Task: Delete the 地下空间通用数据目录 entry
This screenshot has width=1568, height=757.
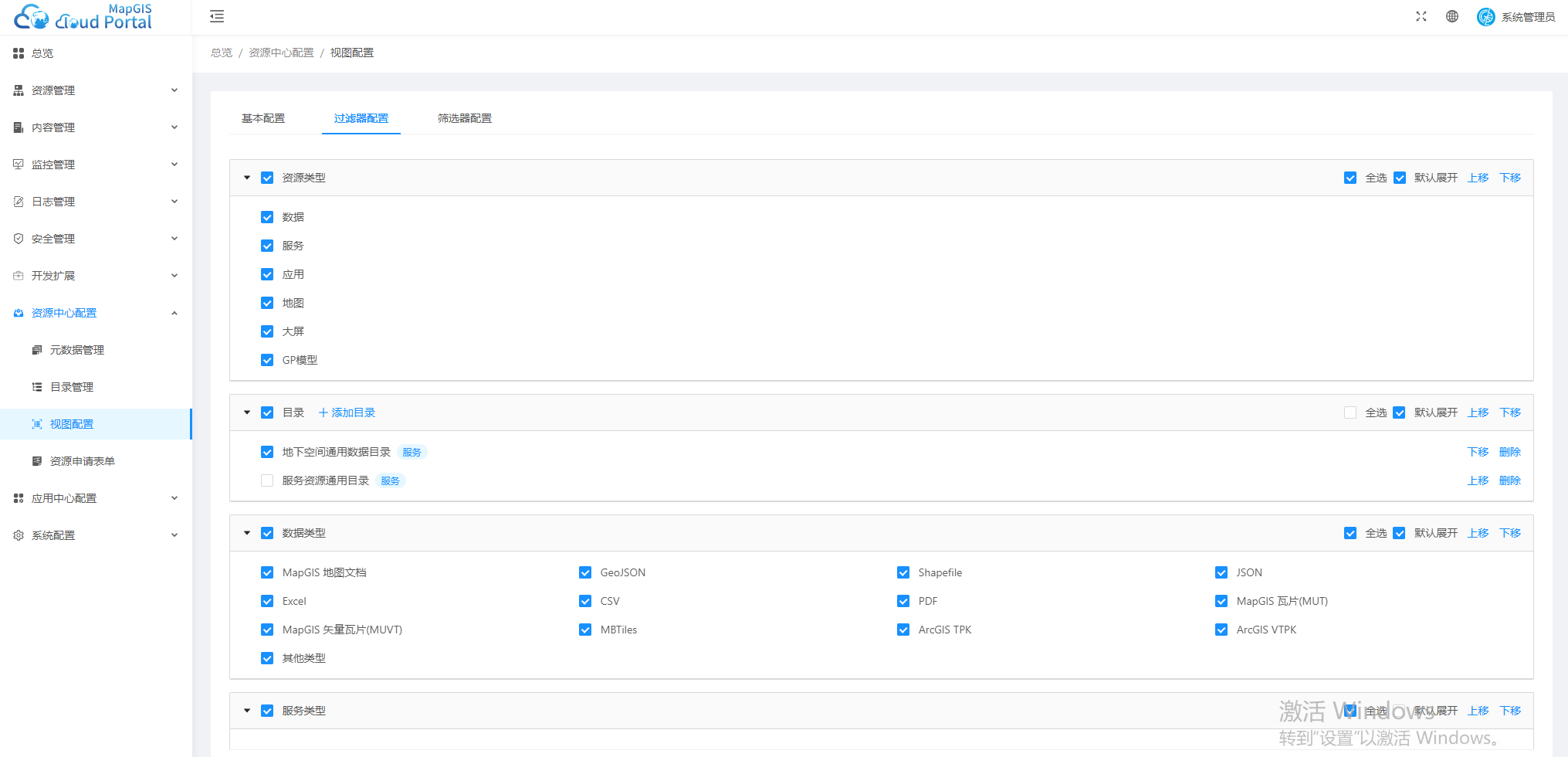Action: (1510, 452)
